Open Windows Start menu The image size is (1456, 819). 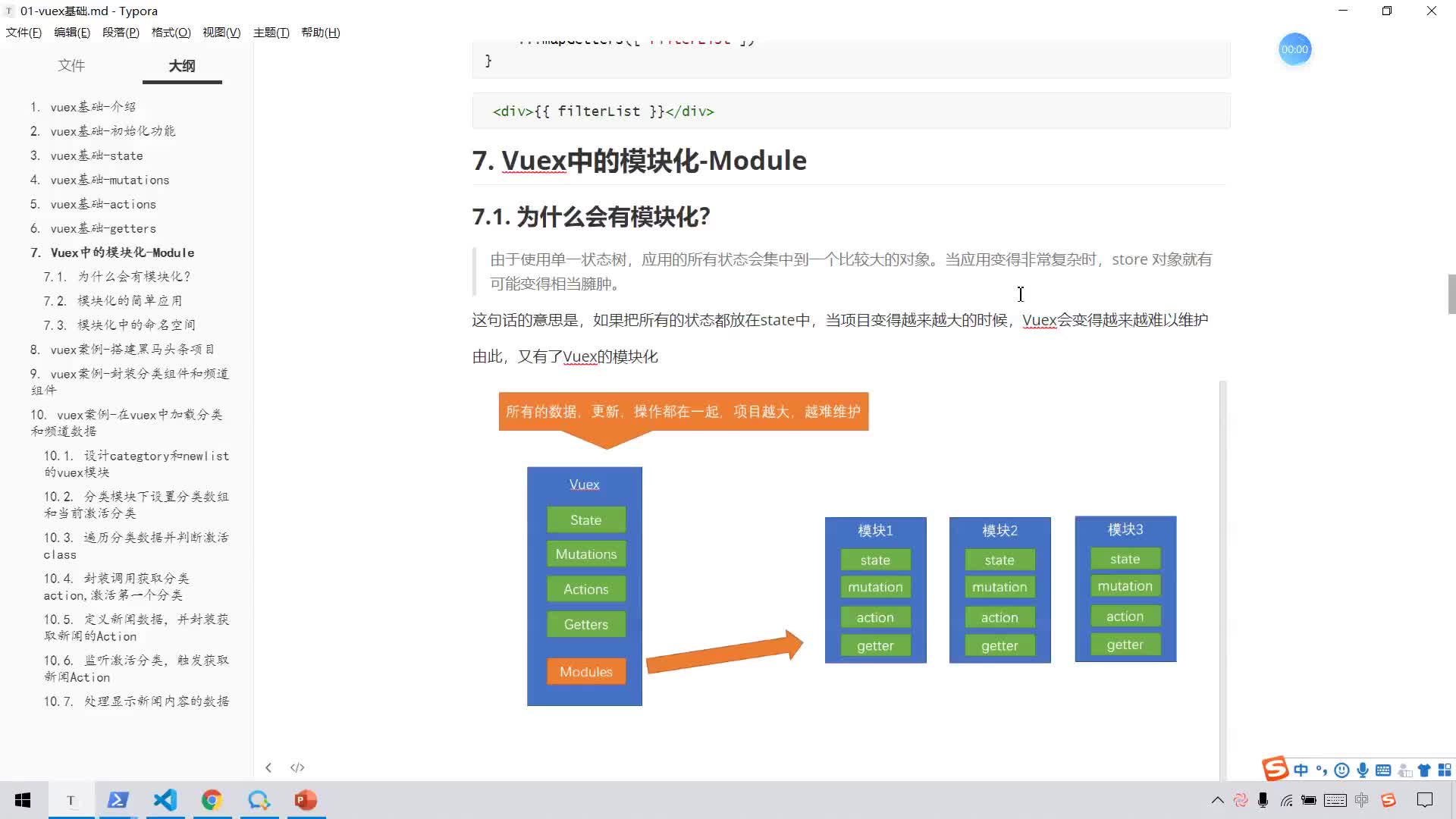point(23,800)
